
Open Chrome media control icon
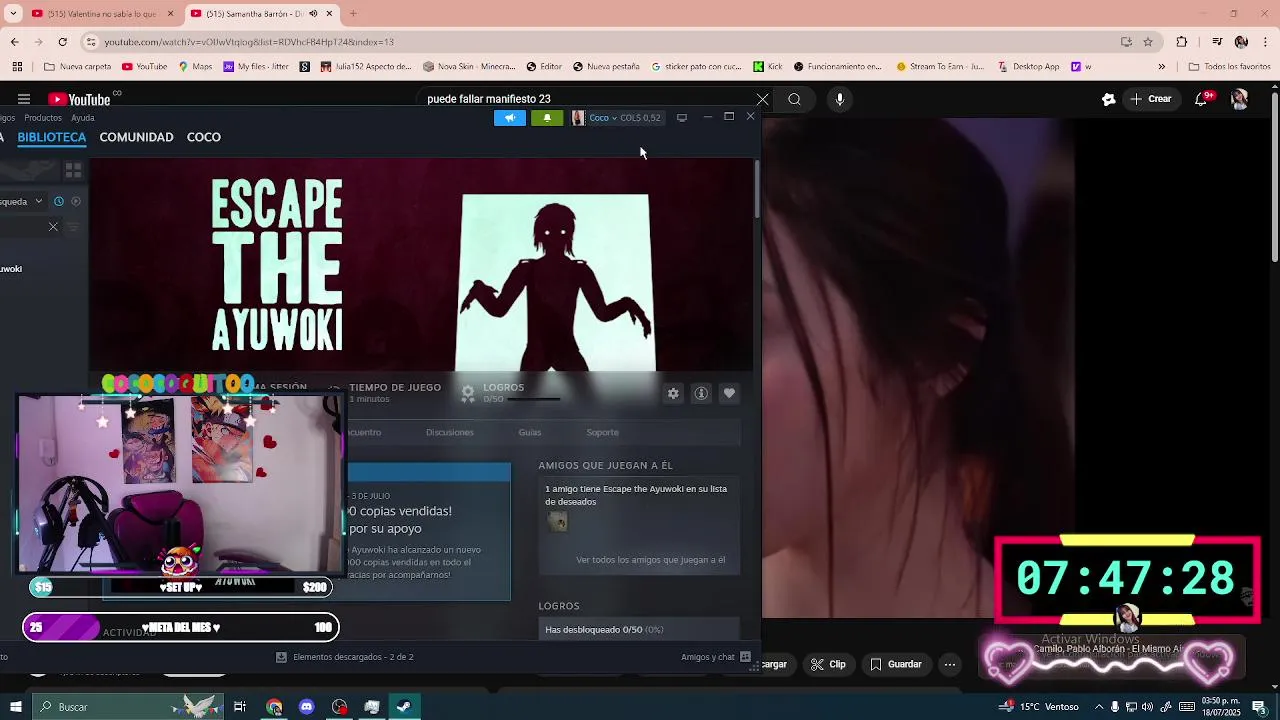[1217, 42]
